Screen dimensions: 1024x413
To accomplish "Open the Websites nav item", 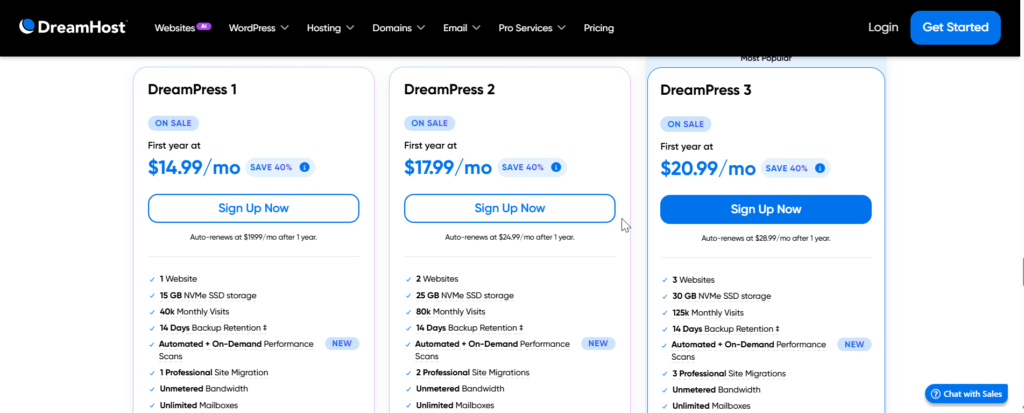I will coord(174,28).
